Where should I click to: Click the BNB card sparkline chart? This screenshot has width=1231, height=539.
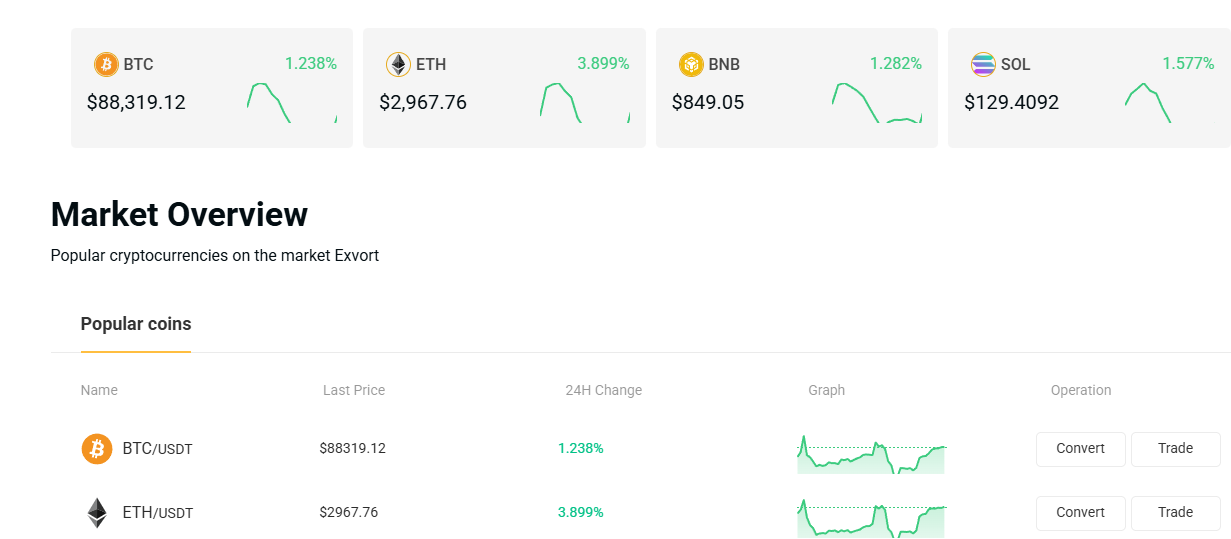(876, 103)
